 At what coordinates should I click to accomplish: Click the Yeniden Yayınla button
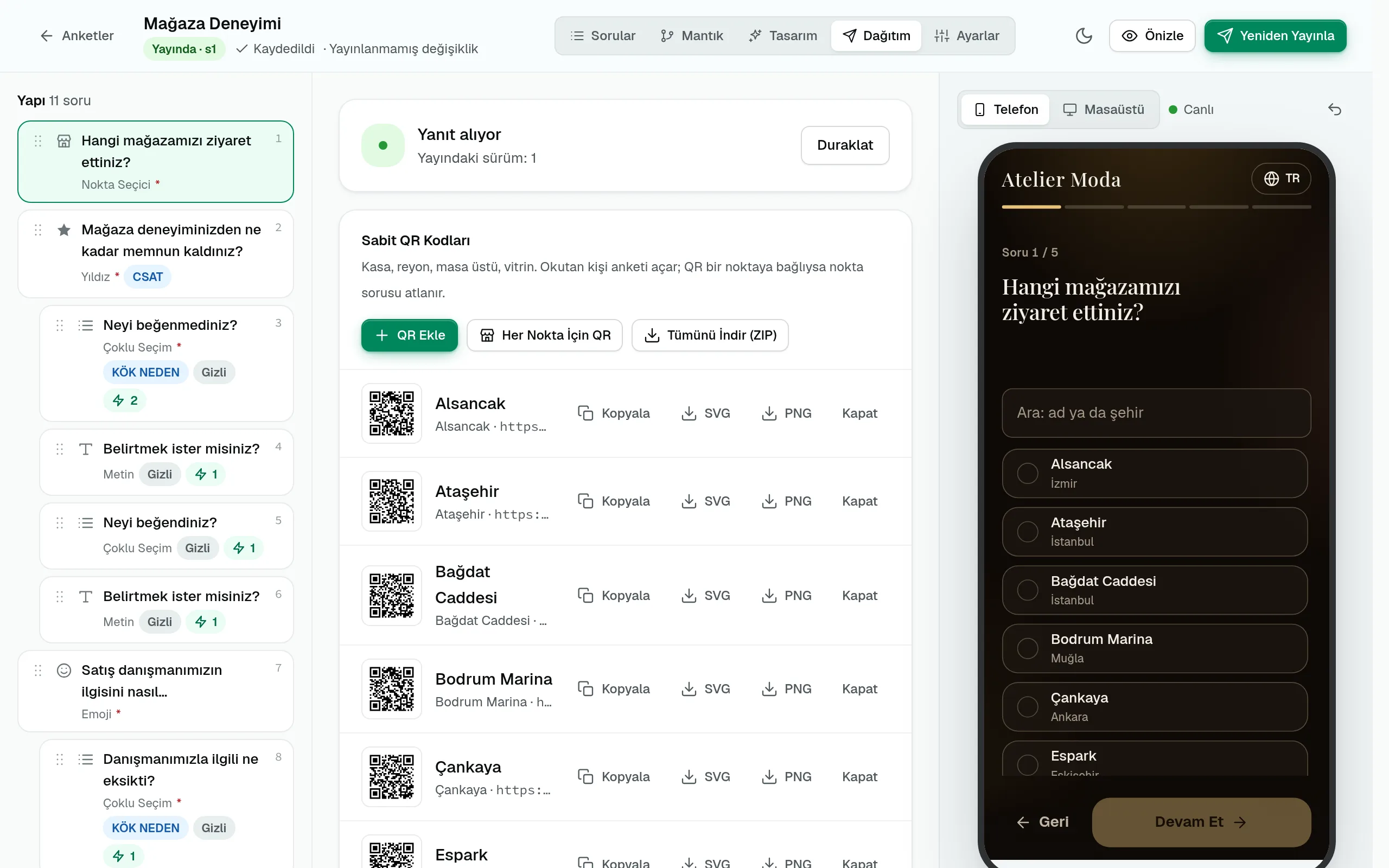(1276, 36)
